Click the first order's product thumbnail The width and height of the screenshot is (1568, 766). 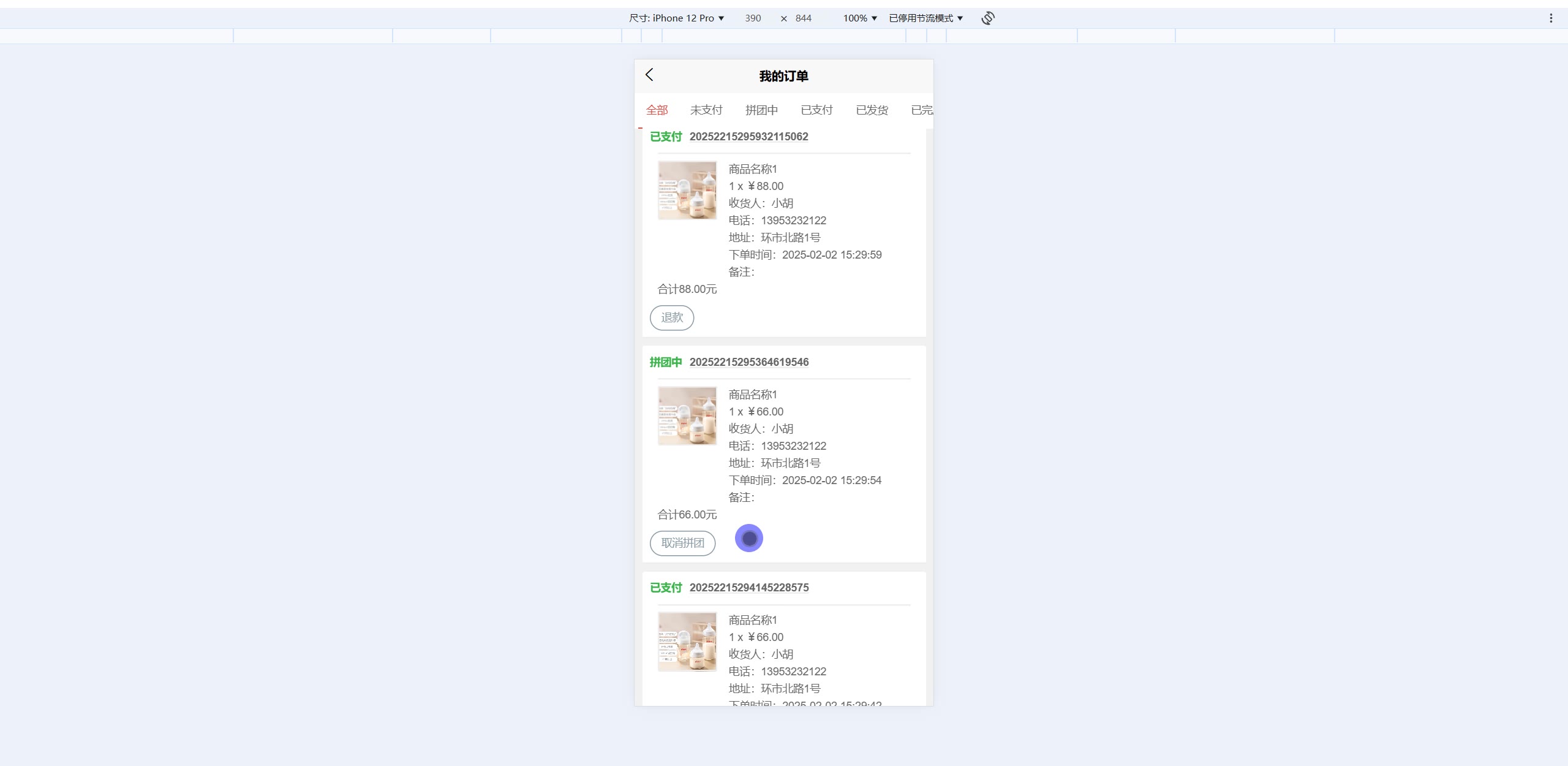pos(687,190)
